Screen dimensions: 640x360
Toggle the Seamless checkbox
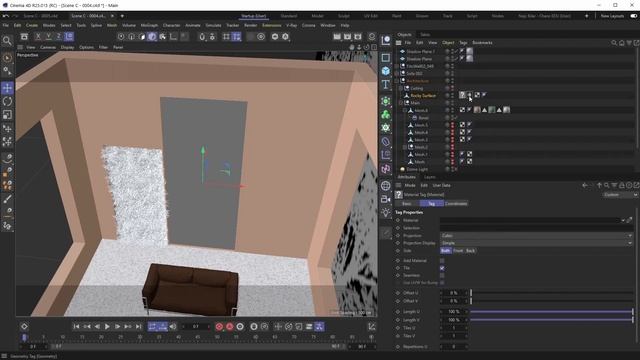coord(442,276)
